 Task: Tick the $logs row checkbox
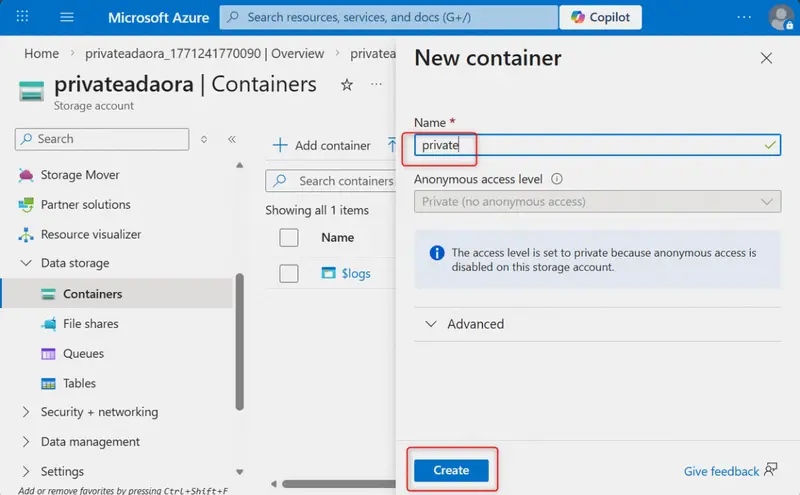(289, 274)
